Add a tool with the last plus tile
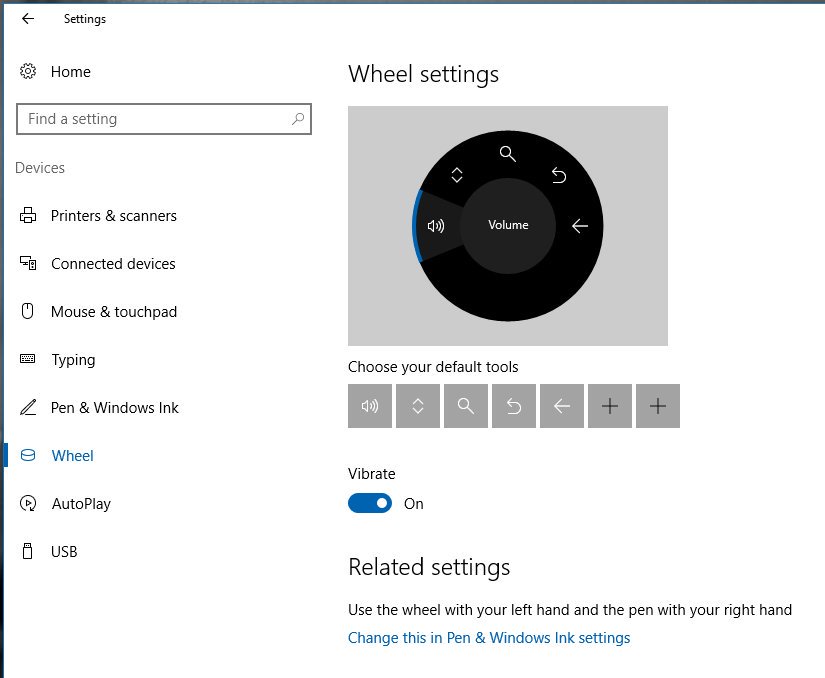This screenshot has height=678, width=825. (658, 406)
